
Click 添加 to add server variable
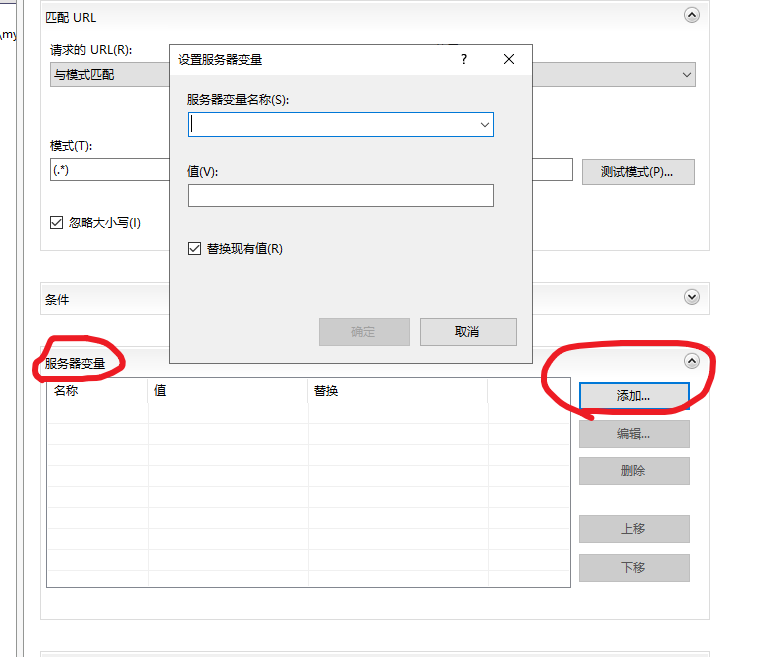(634, 396)
